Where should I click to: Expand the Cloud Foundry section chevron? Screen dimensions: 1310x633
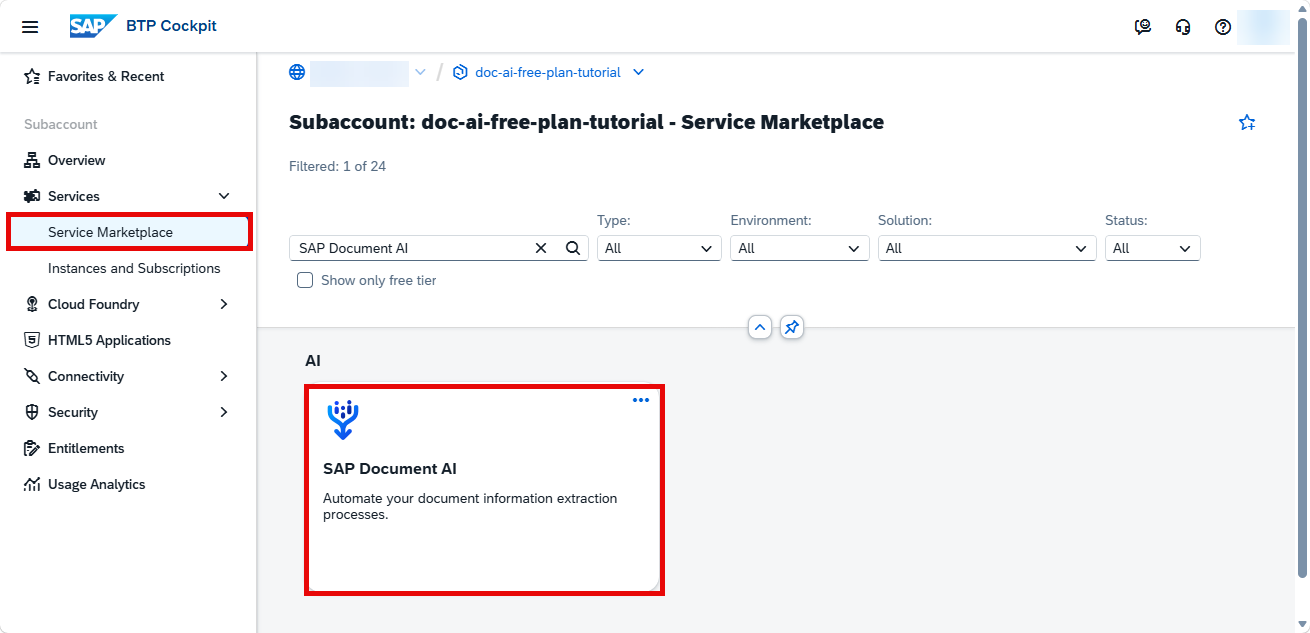[x=224, y=304]
